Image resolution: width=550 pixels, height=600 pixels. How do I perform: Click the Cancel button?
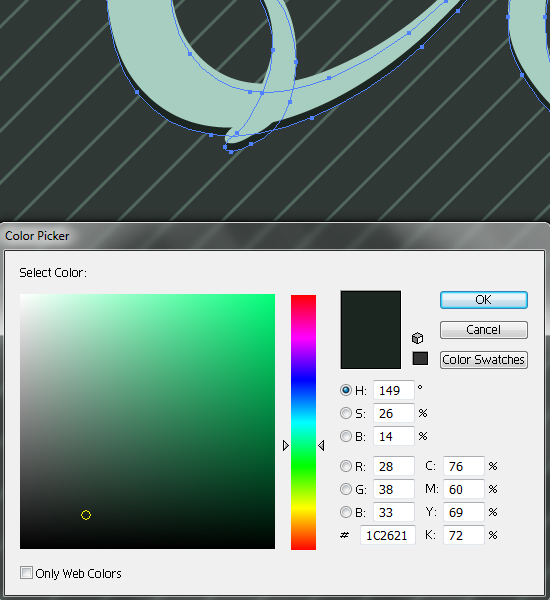pos(484,330)
